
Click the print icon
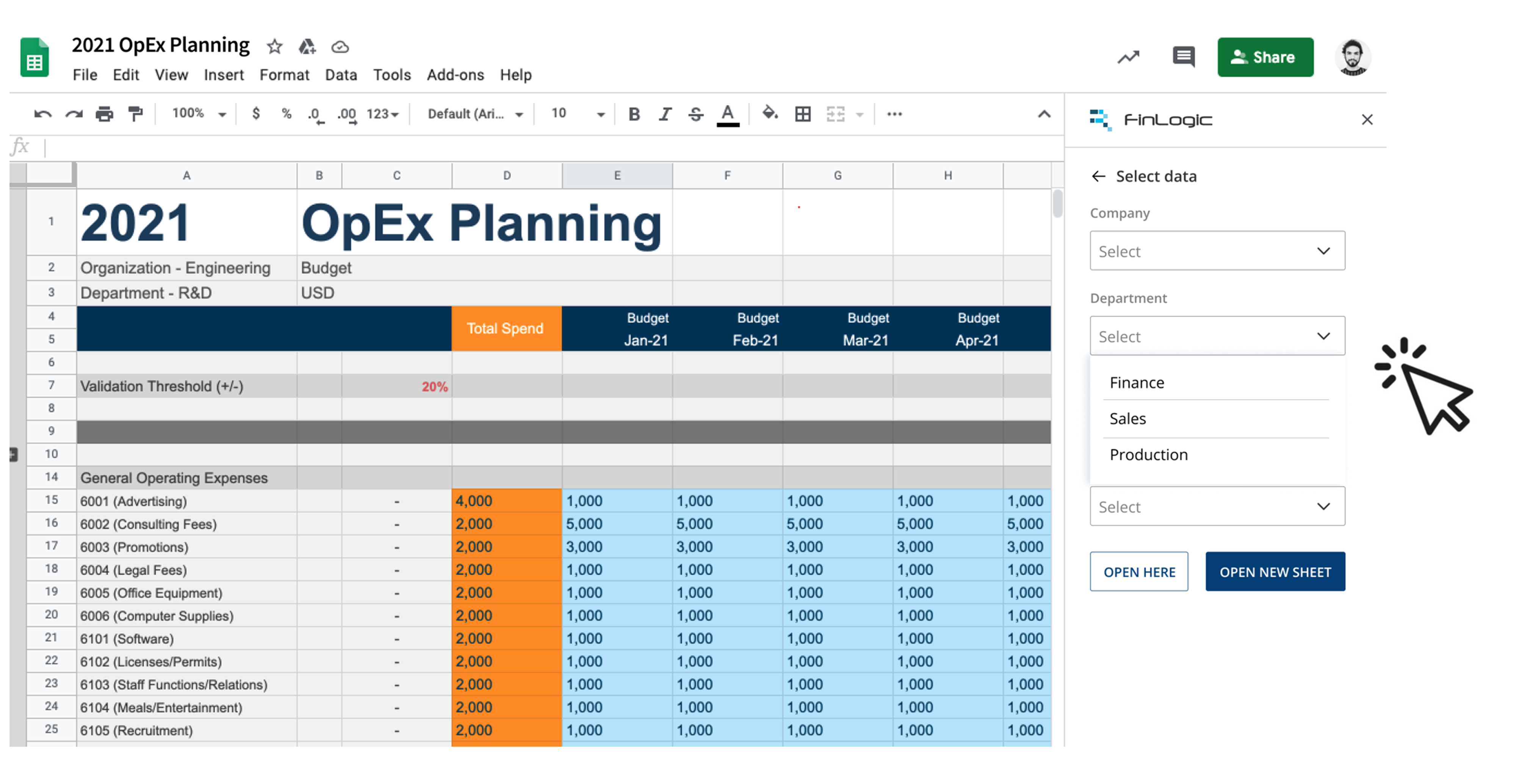coord(104,114)
